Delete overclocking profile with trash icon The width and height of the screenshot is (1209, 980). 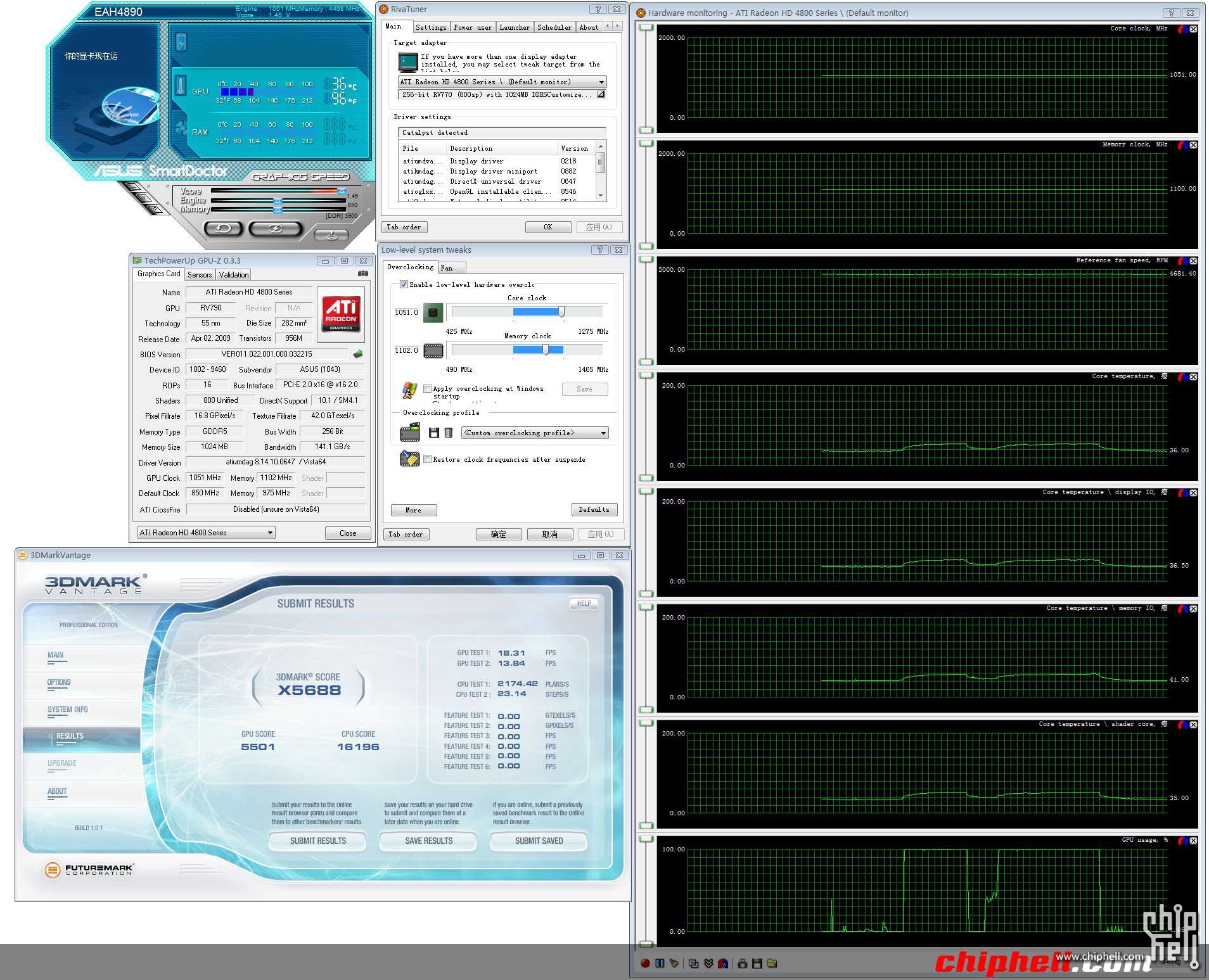coord(449,433)
